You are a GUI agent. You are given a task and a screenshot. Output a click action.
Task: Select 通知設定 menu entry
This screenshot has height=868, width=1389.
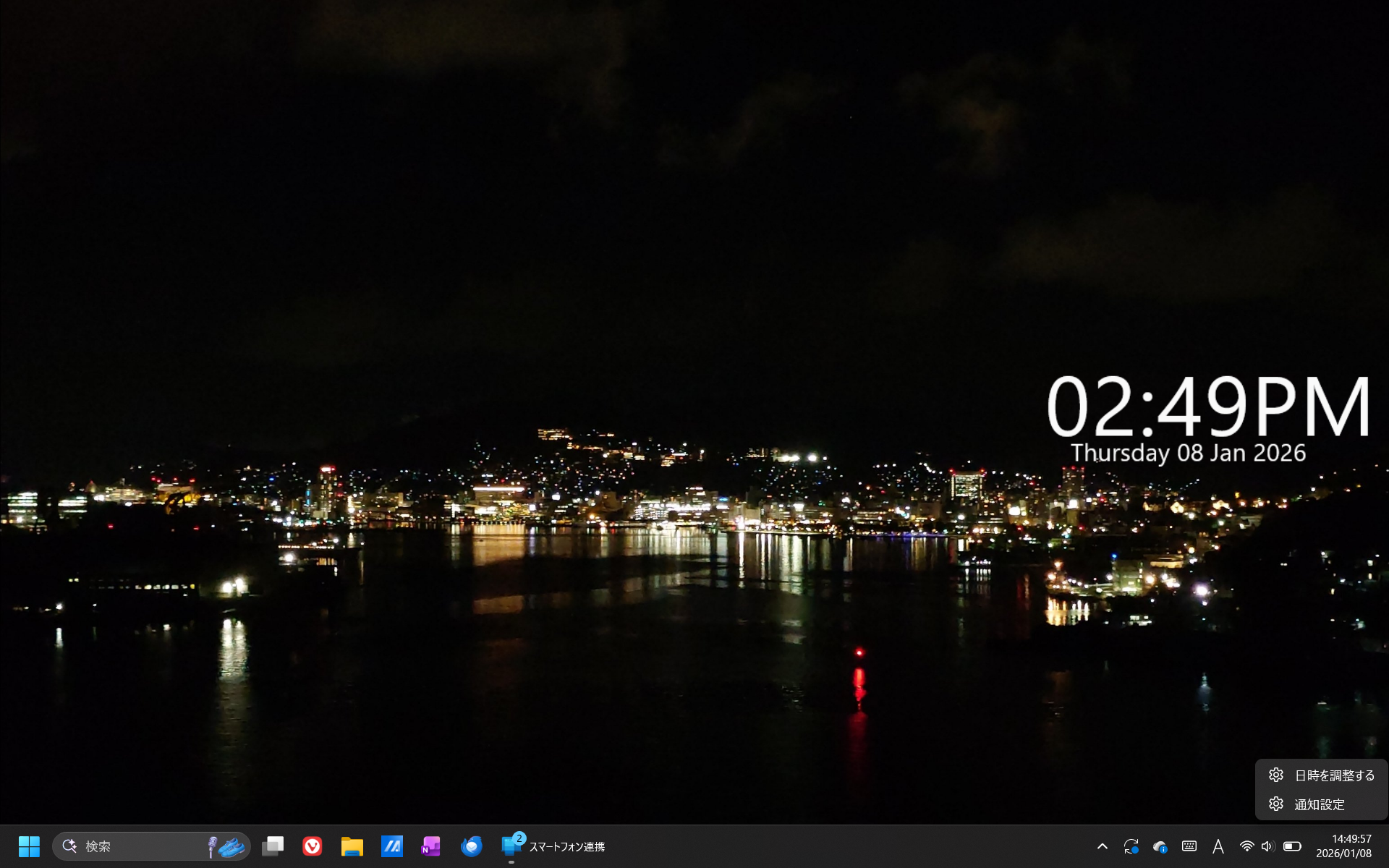tap(1322, 804)
